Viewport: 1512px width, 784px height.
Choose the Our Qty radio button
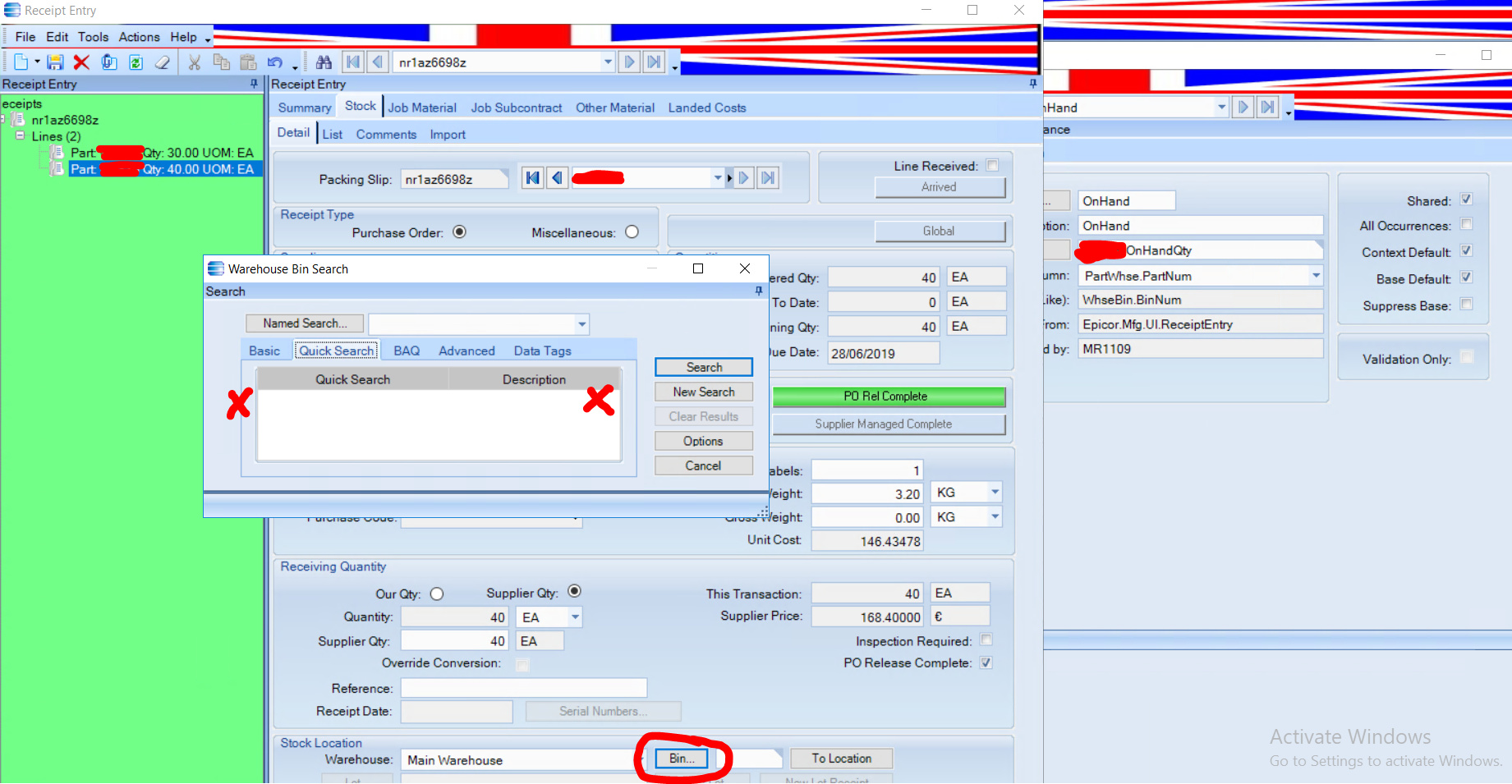click(437, 594)
